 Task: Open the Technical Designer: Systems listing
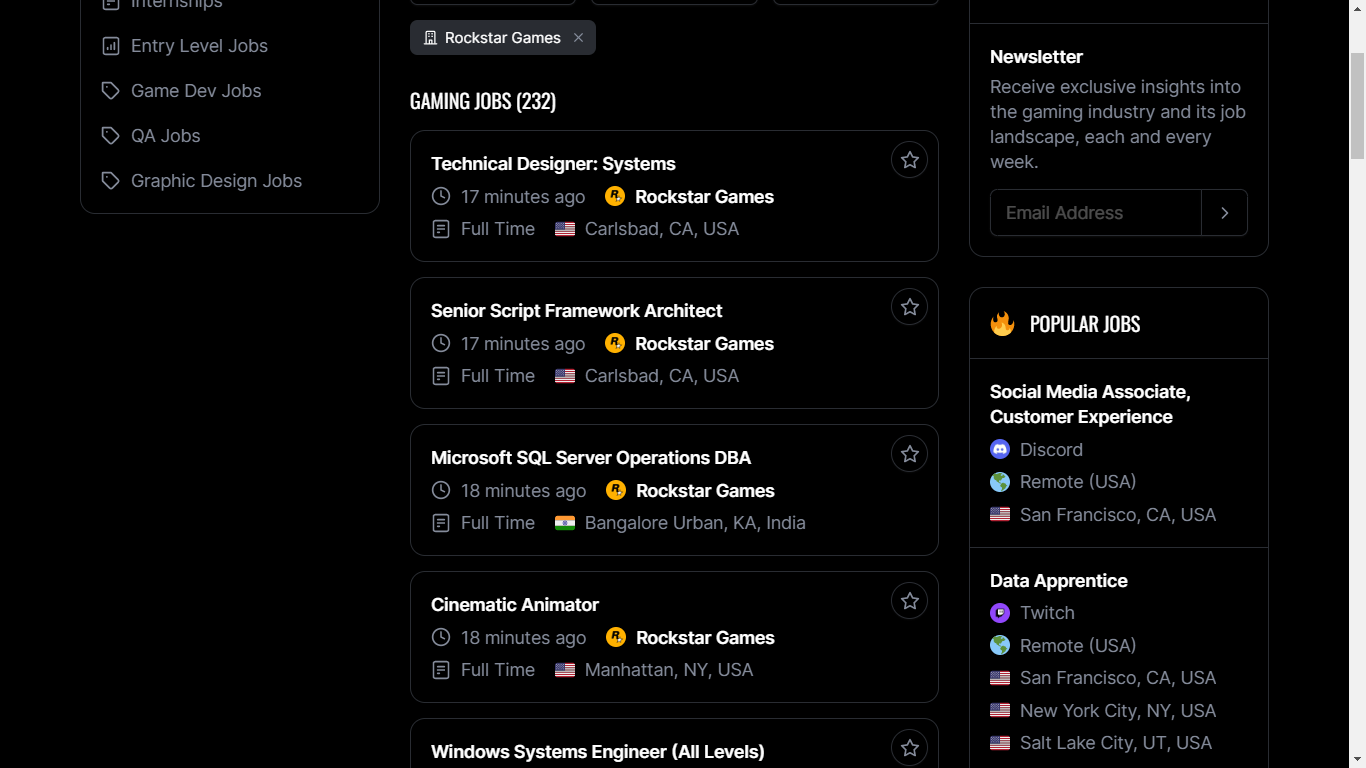point(553,164)
